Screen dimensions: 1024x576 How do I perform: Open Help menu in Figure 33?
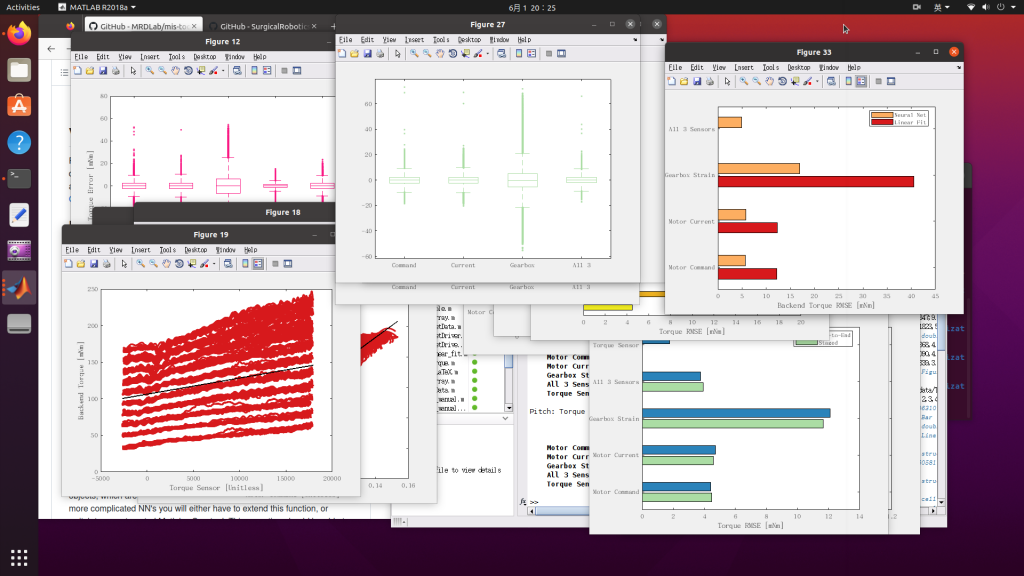854,67
